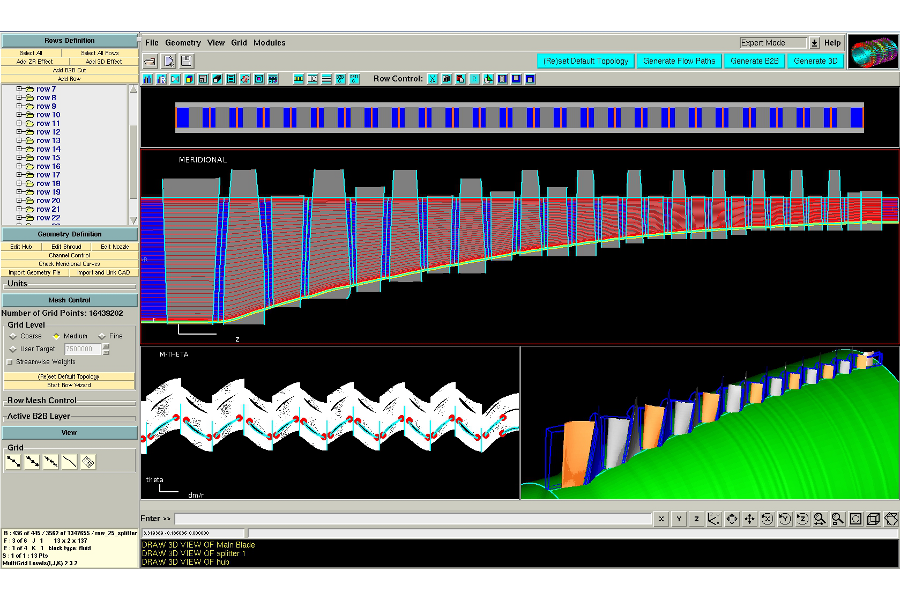Click the first Row Control icon
Screen dimensions: 900x600
433,78
